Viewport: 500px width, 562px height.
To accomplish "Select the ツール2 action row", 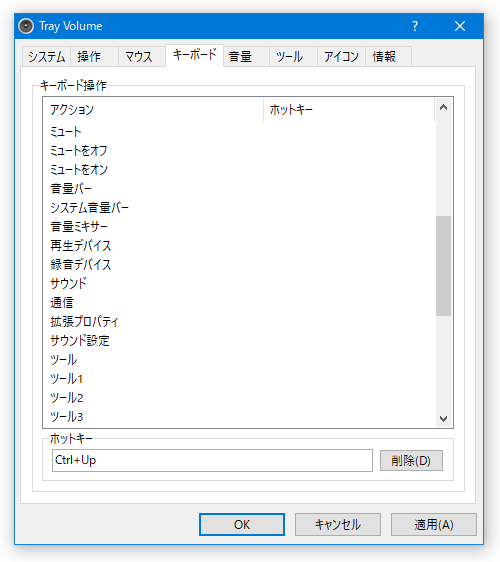I will click(239, 398).
